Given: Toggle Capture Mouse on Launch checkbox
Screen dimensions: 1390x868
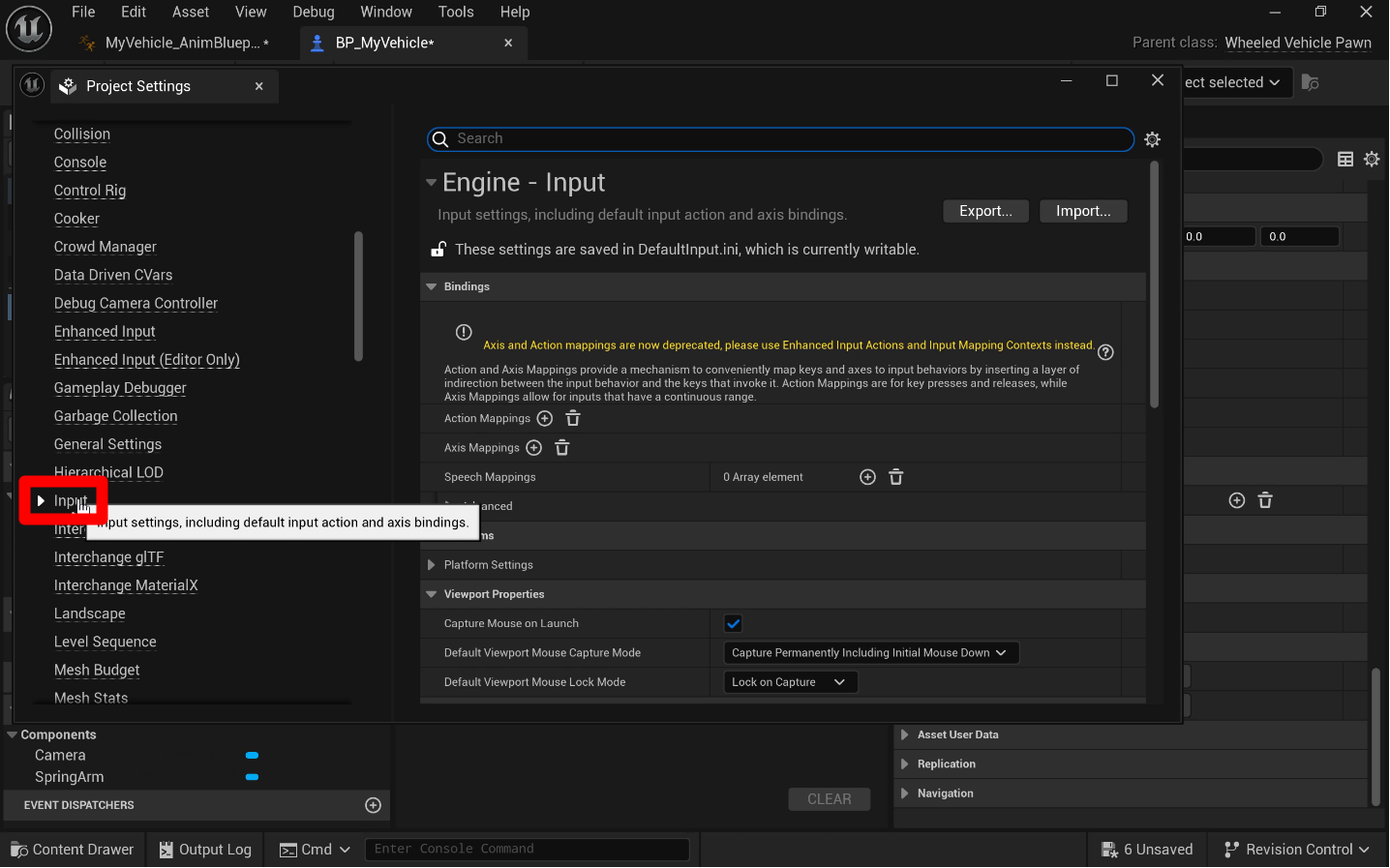Looking at the screenshot, I should tap(733, 624).
